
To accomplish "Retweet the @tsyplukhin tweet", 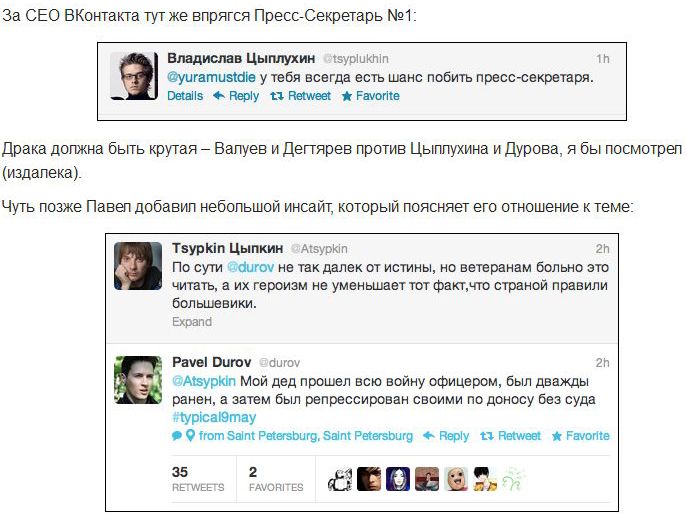I will pos(301,96).
